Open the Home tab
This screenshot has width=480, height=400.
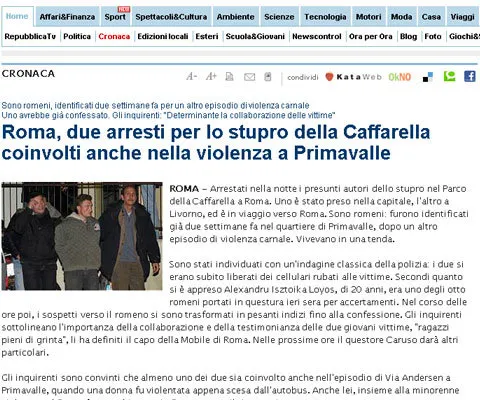pos(17,16)
